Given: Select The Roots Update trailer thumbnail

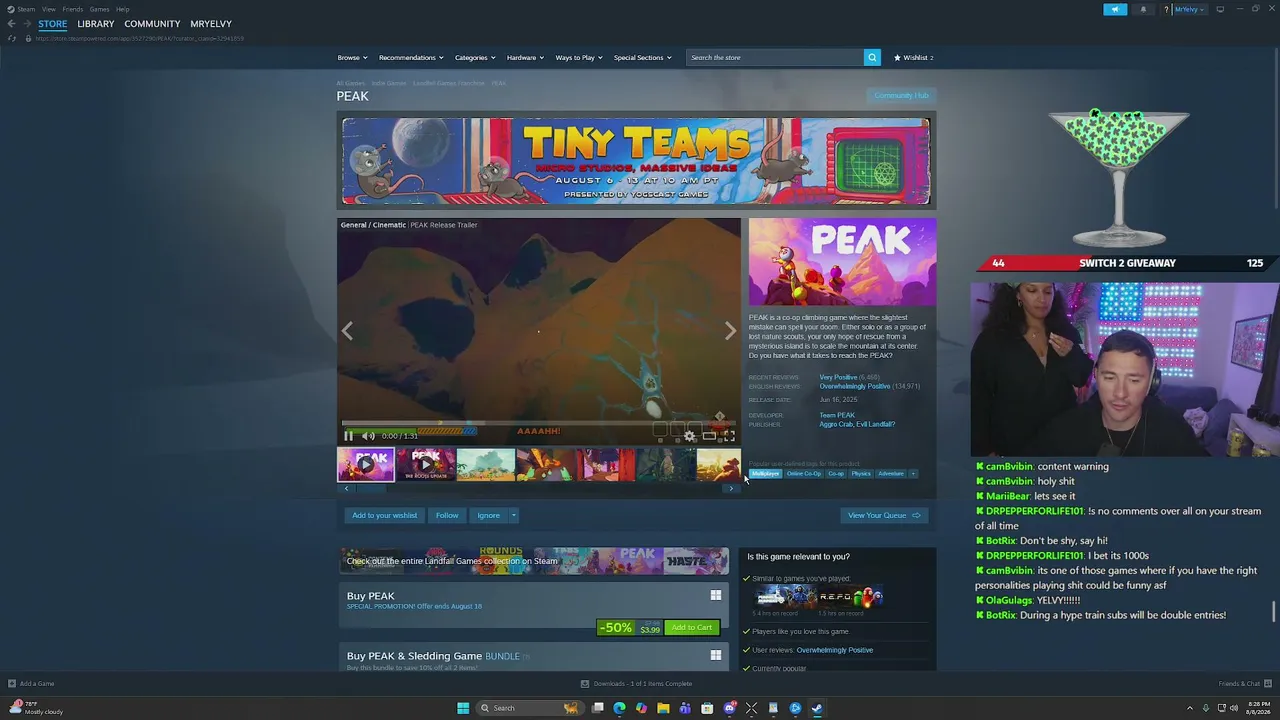Looking at the screenshot, I should (x=426, y=464).
